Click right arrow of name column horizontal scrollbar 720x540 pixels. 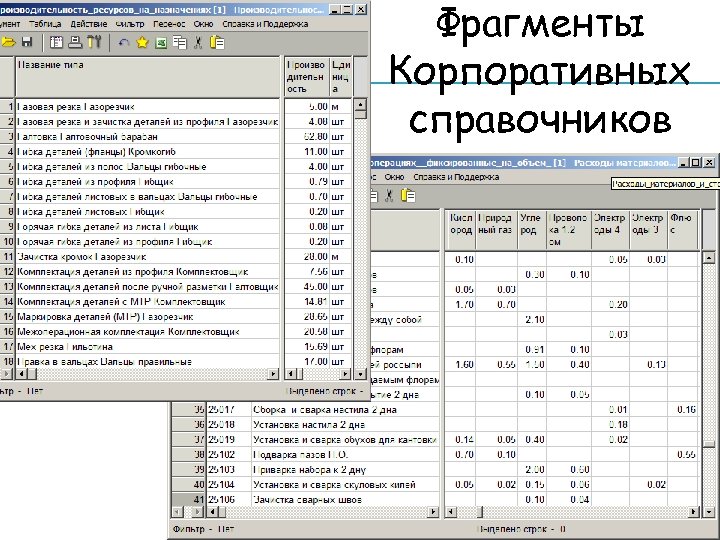point(273,374)
